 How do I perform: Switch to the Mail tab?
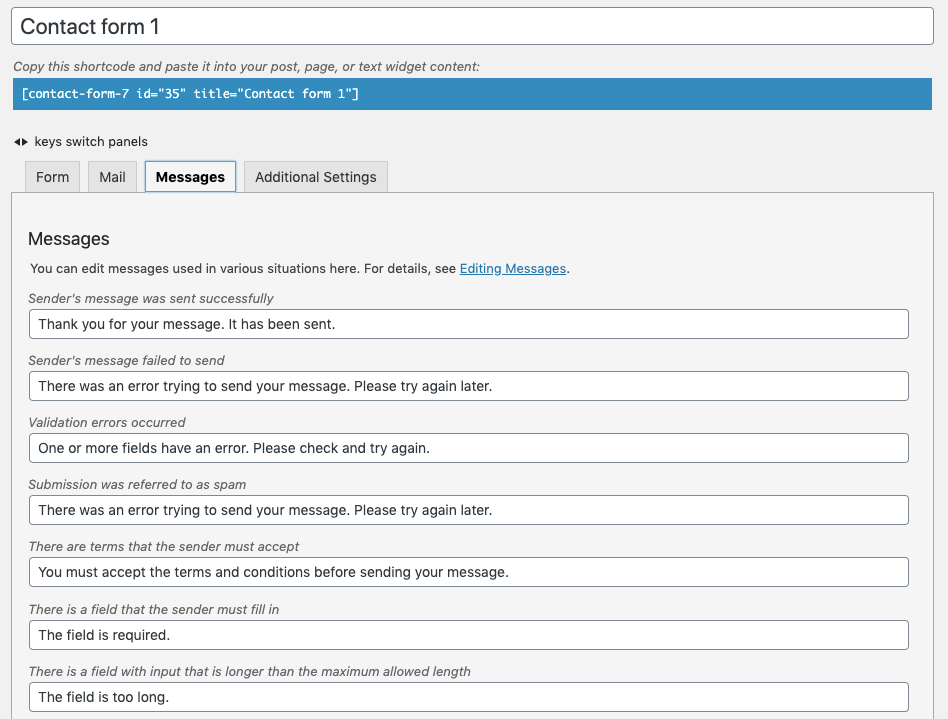coord(112,177)
